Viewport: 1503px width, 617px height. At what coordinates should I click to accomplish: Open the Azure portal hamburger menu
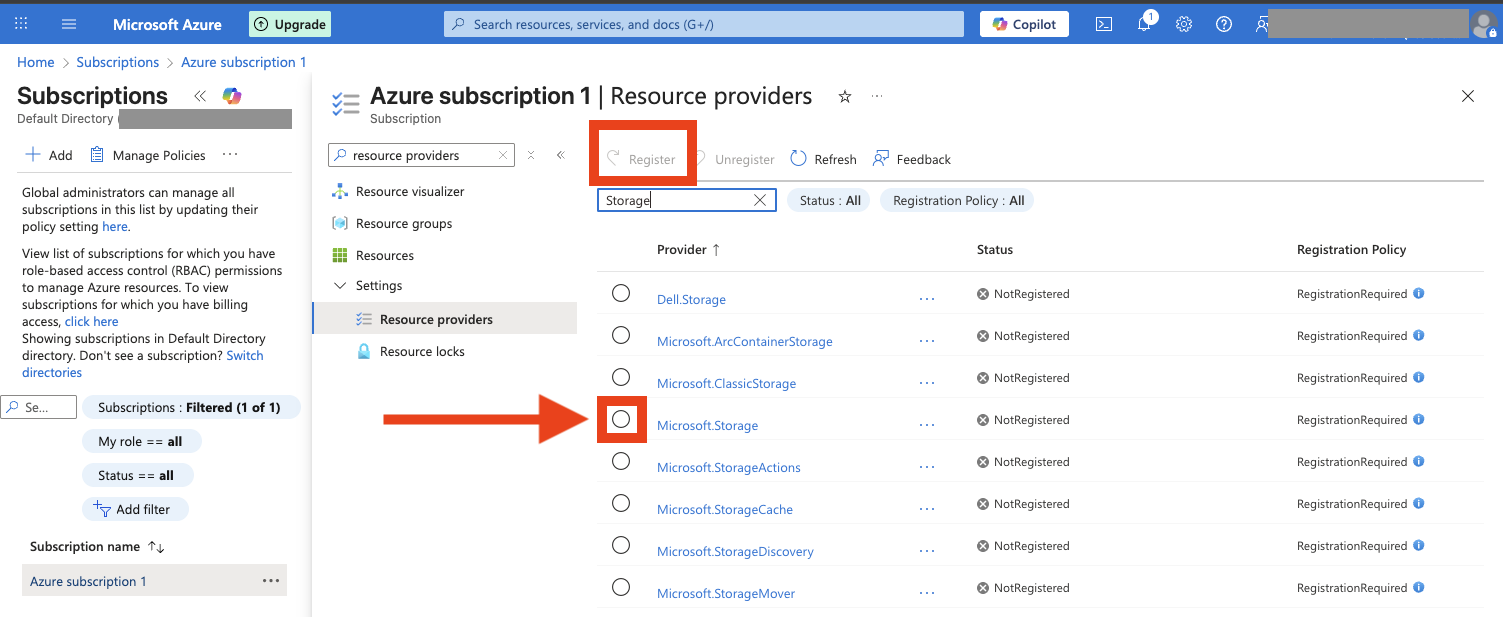(x=69, y=24)
